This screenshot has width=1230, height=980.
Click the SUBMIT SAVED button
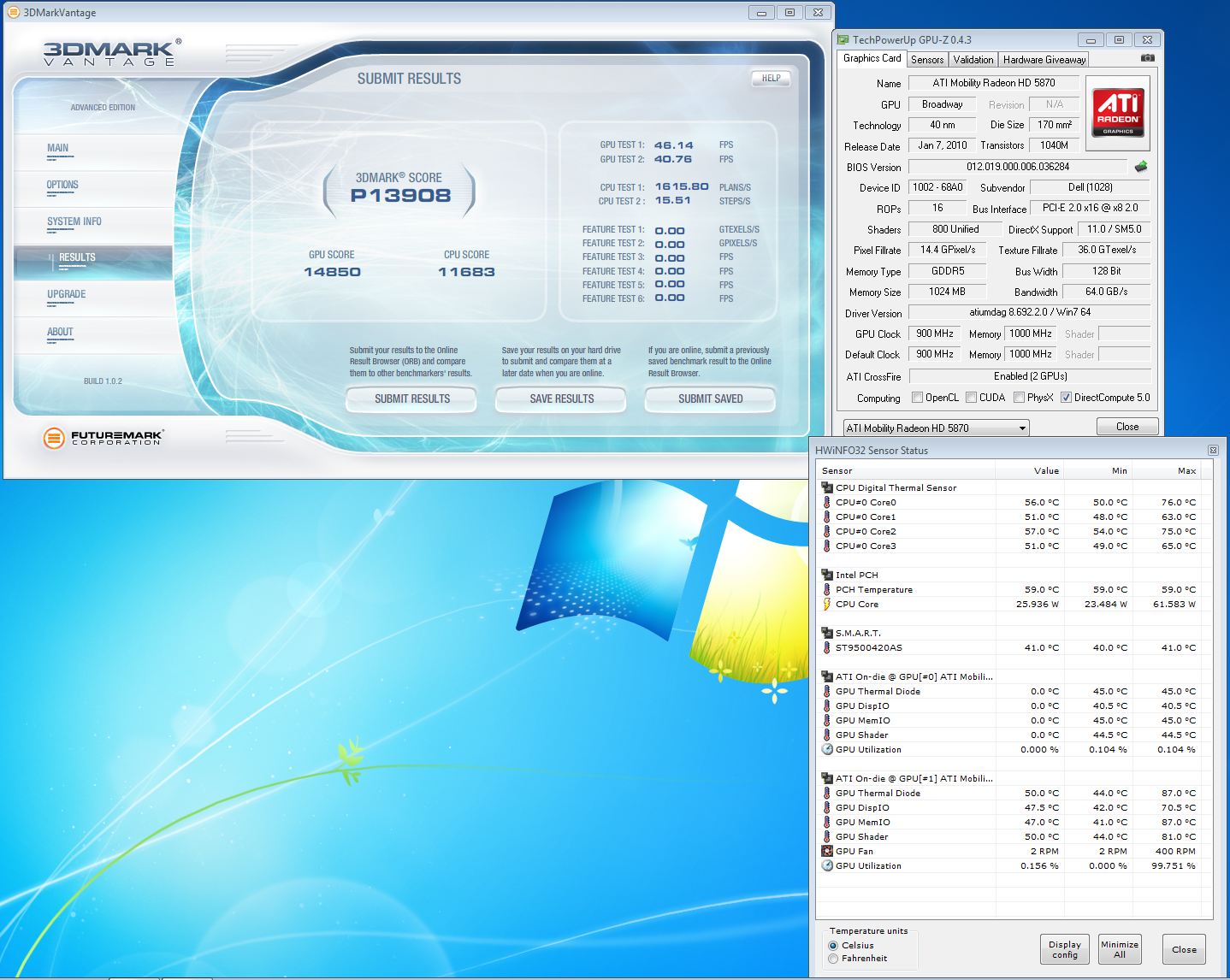(710, 398)
